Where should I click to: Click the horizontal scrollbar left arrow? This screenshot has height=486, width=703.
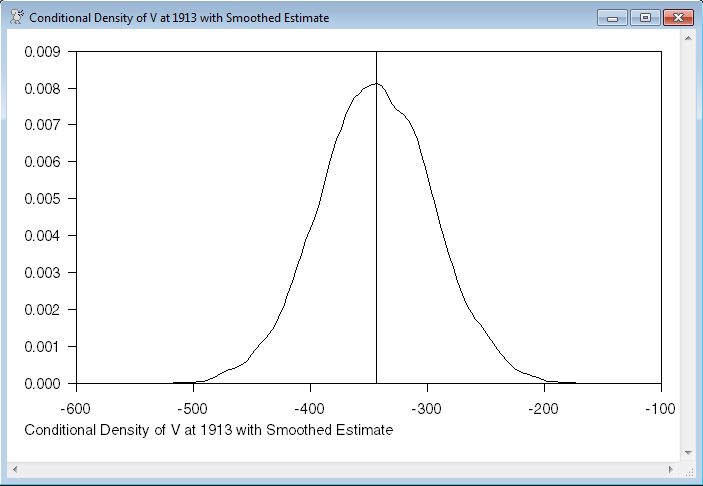[x=15, y=469]
